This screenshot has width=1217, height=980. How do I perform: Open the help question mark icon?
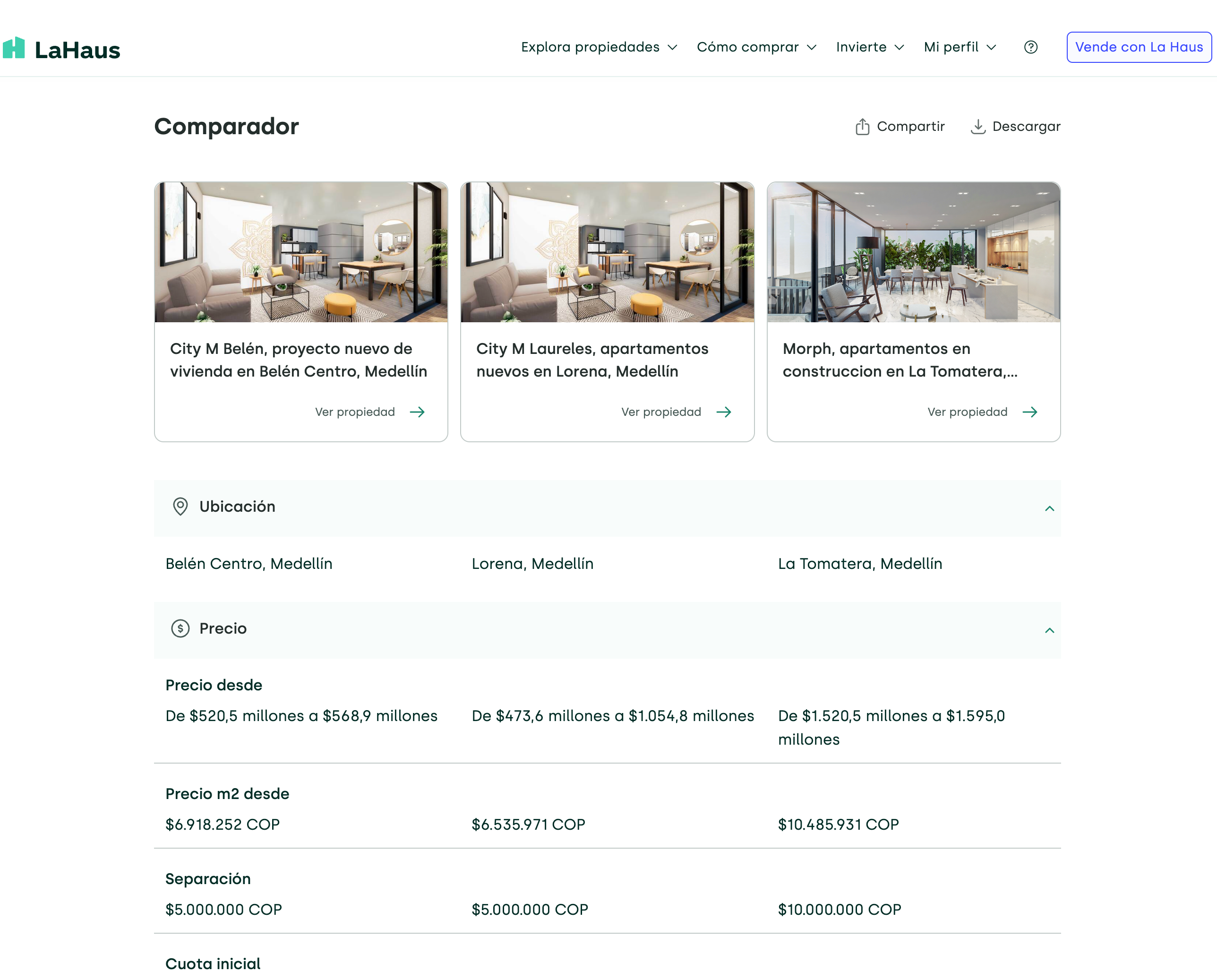pyautogui.click(x=1030, y=47)
